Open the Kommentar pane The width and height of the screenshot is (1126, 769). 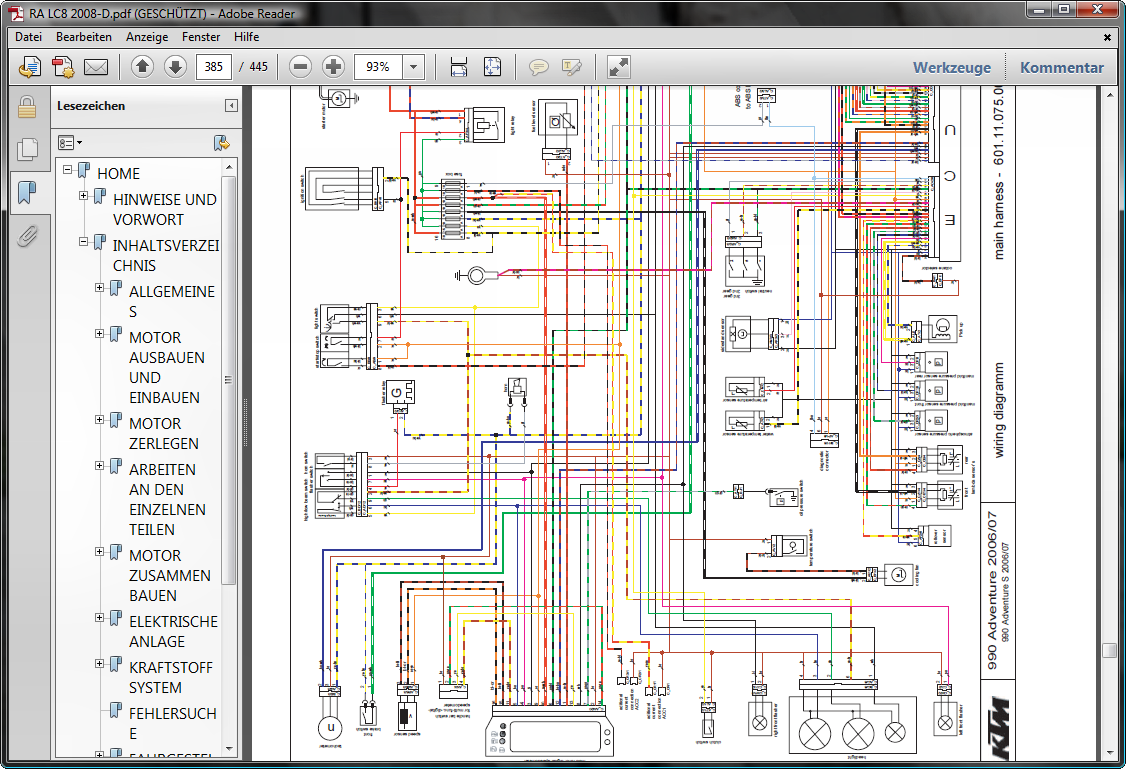click(x=1061, y=68)
